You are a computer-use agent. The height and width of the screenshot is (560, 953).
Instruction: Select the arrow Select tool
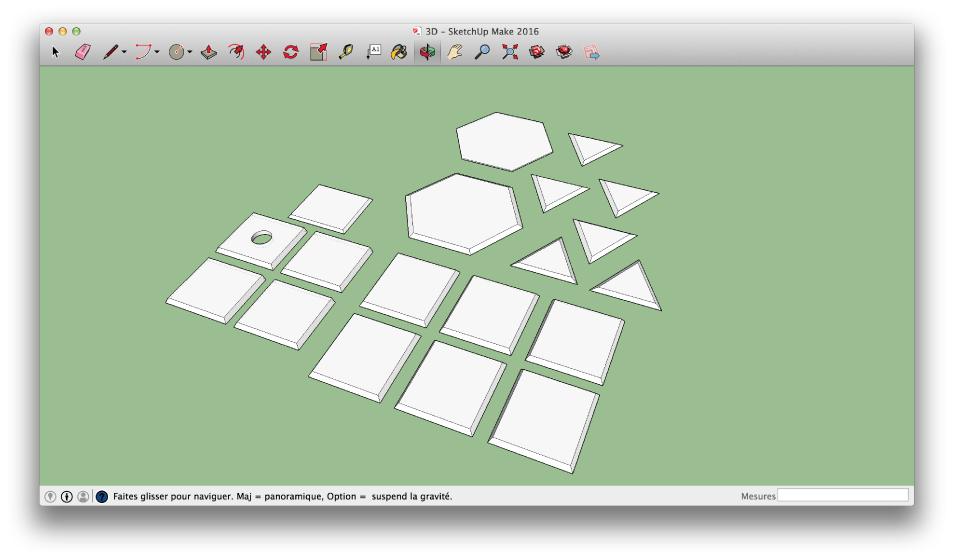(x=56, y=52)
